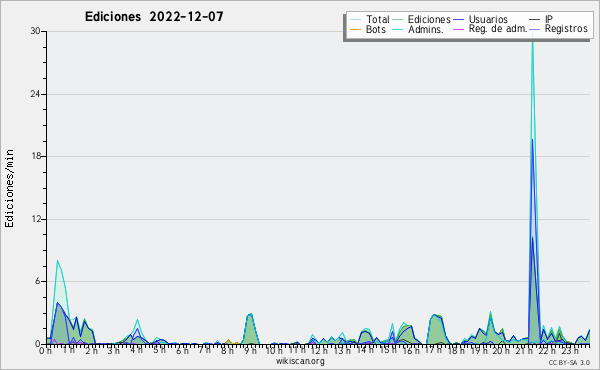Click the '21 h' x-axis label

click(x=524, y=350)
